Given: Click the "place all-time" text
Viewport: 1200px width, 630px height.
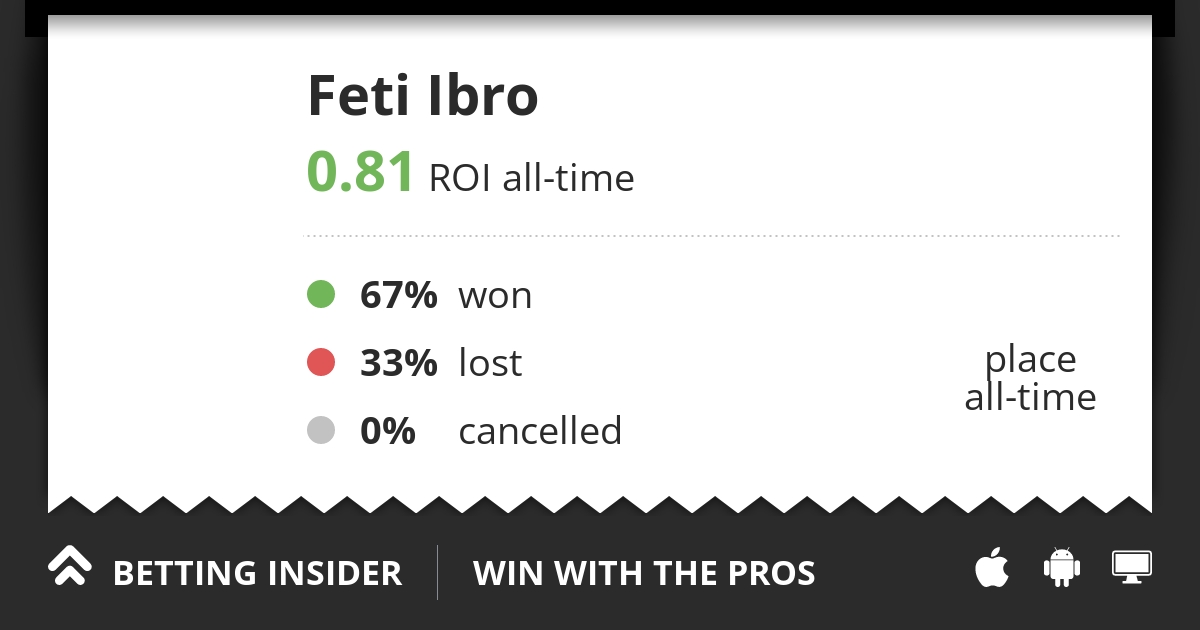Looking at the screenshot, I should click(1030, 378).
